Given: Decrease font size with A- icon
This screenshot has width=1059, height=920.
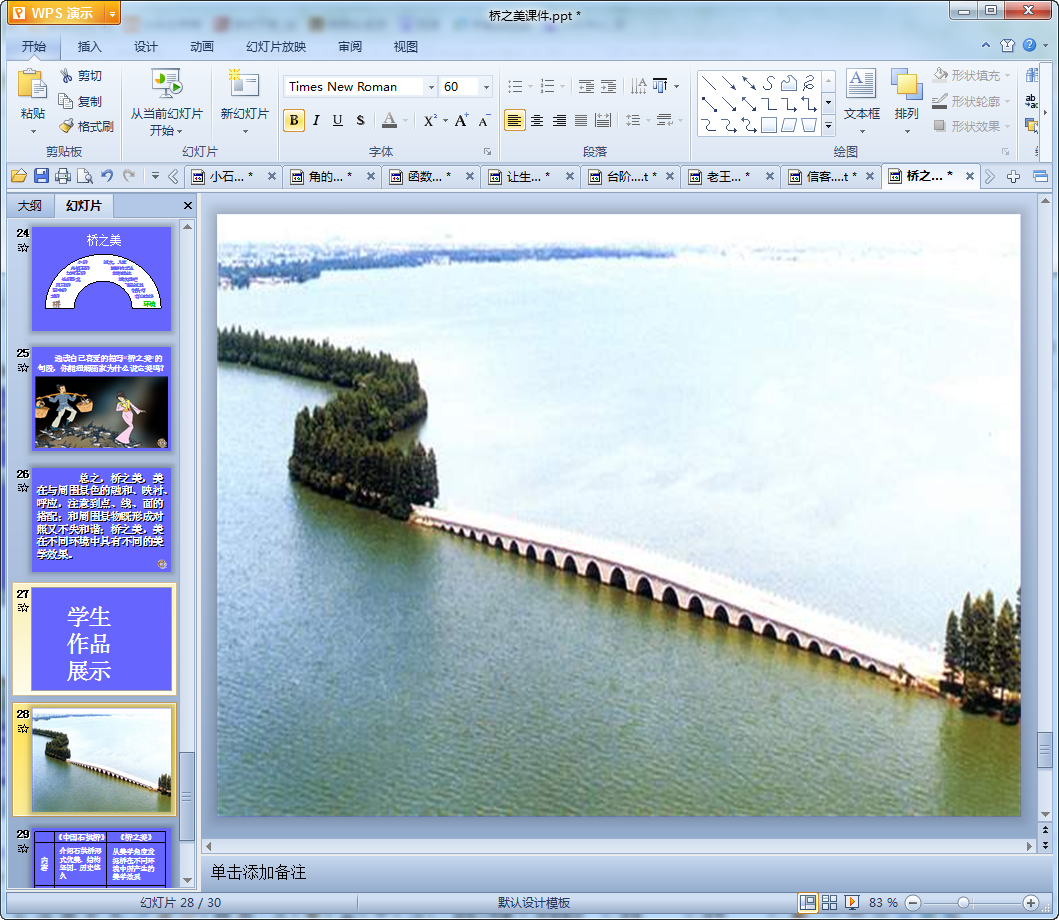Looking at the screenshot, I should coord(484,120).
